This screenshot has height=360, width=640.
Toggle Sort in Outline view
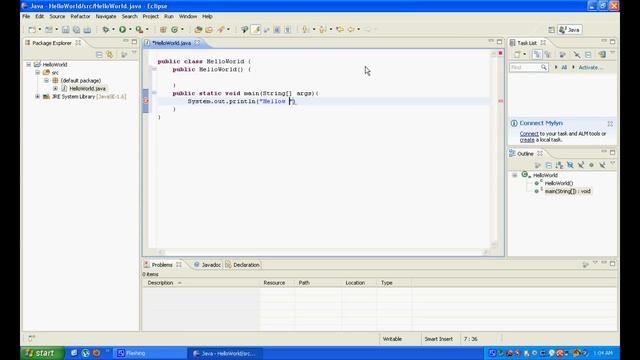559,165
